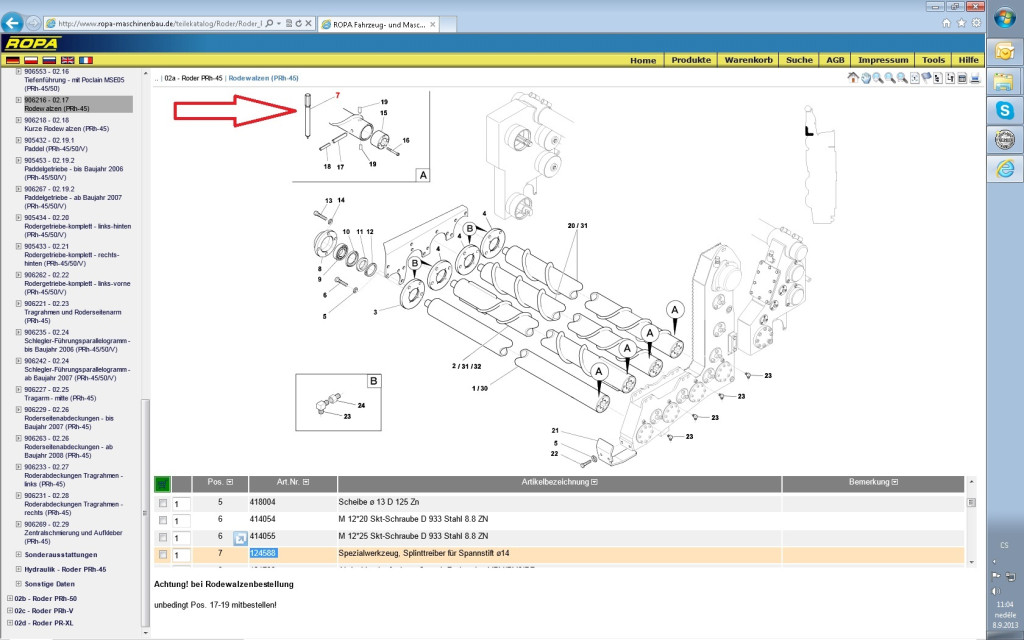1024x640 pixels.
Task: Expand the 02c - Roder PRh-V node
Action: coord(10,611)
